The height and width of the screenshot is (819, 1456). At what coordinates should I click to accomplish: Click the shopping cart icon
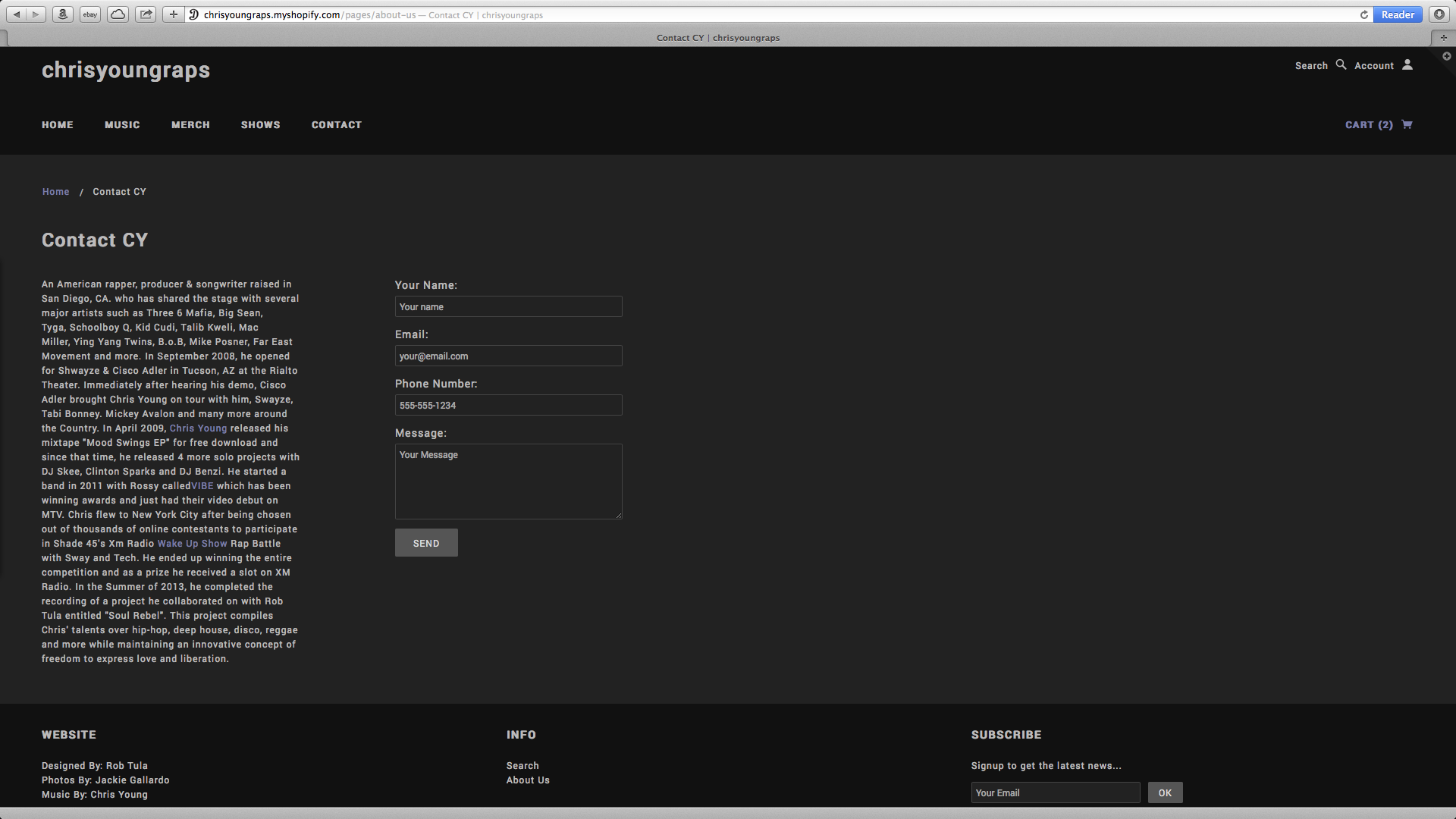pyautogui.click(x=1407, y=124)
